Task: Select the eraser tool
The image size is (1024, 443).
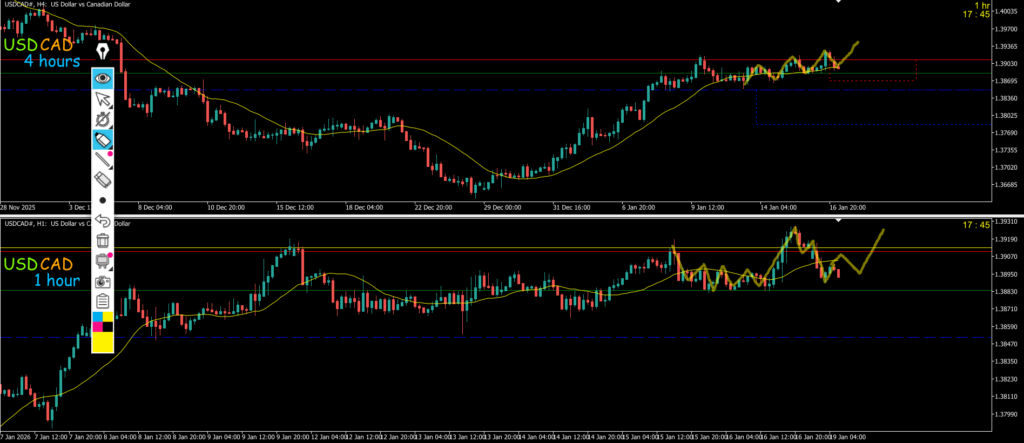Action: click(102, 179)
